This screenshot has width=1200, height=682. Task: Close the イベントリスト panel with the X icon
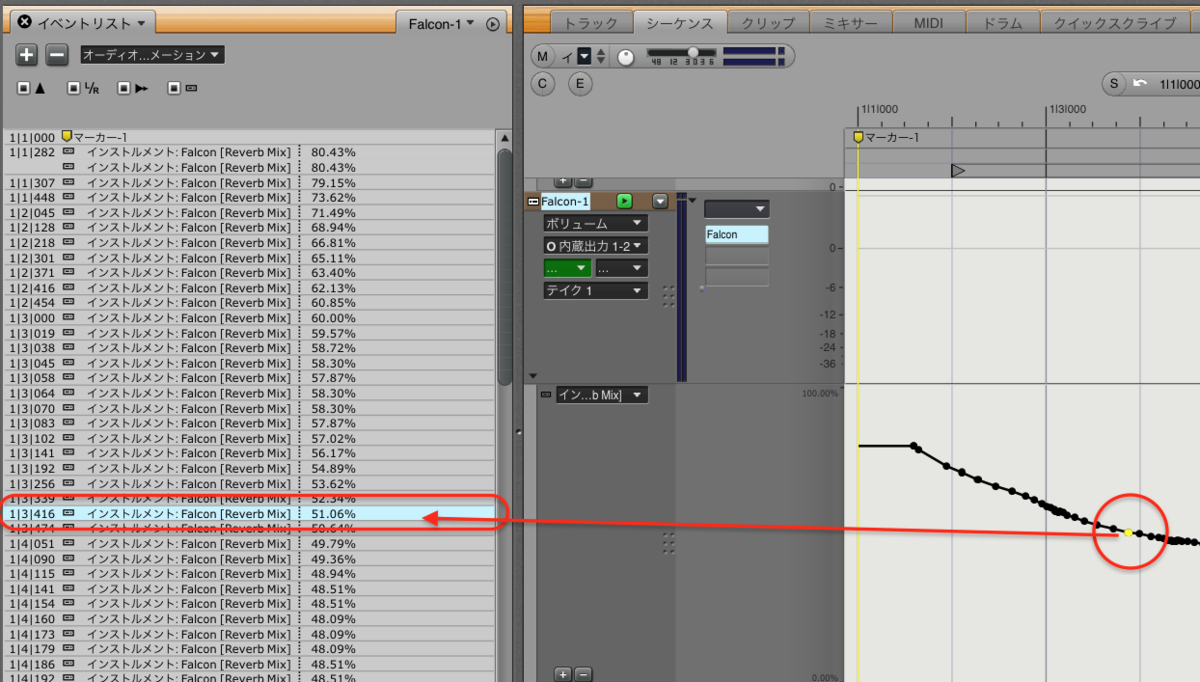(25, 23)
